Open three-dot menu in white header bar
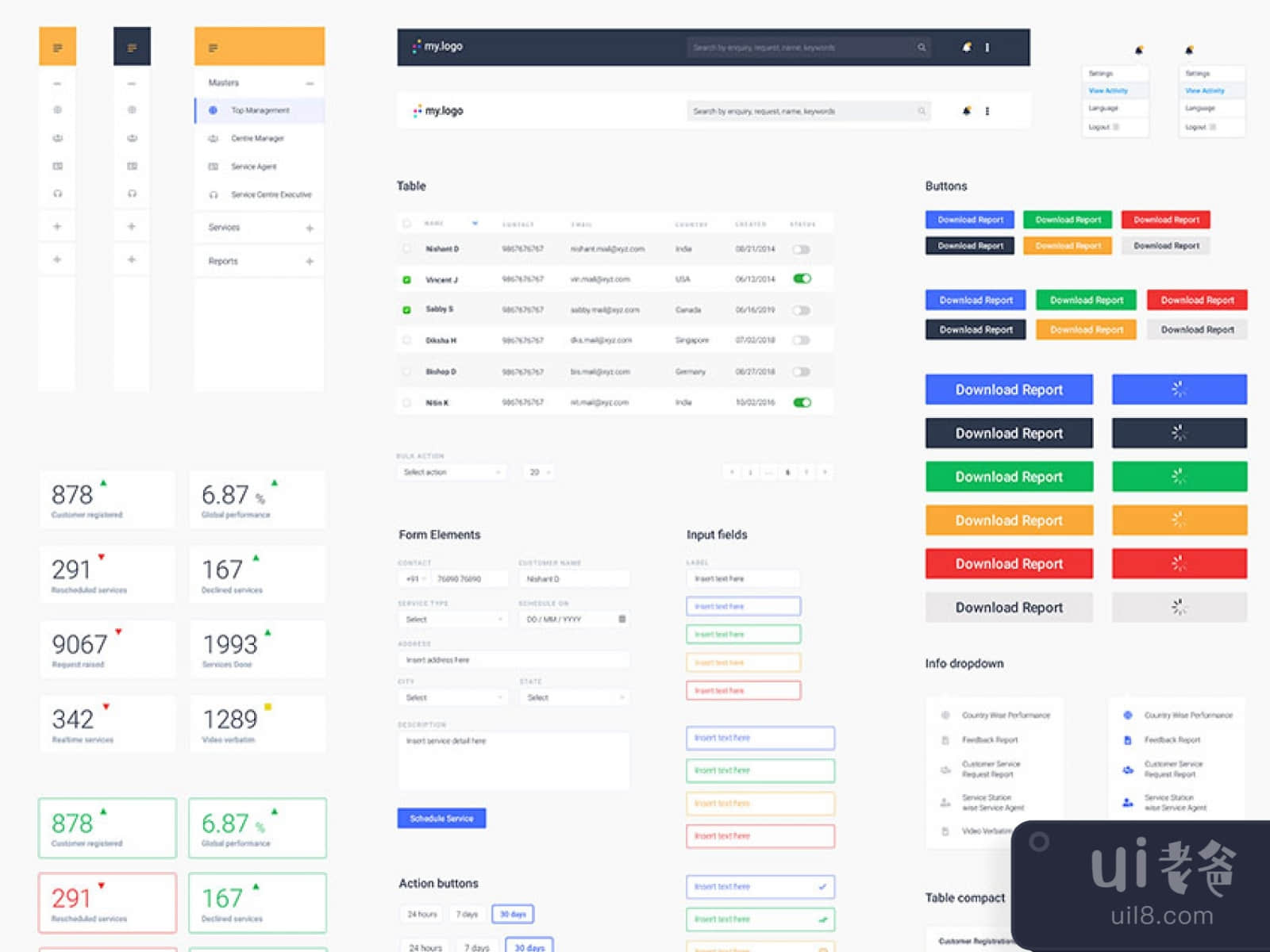The height and width of the screenshot is (952, 1270). click(x=987, y=111)
